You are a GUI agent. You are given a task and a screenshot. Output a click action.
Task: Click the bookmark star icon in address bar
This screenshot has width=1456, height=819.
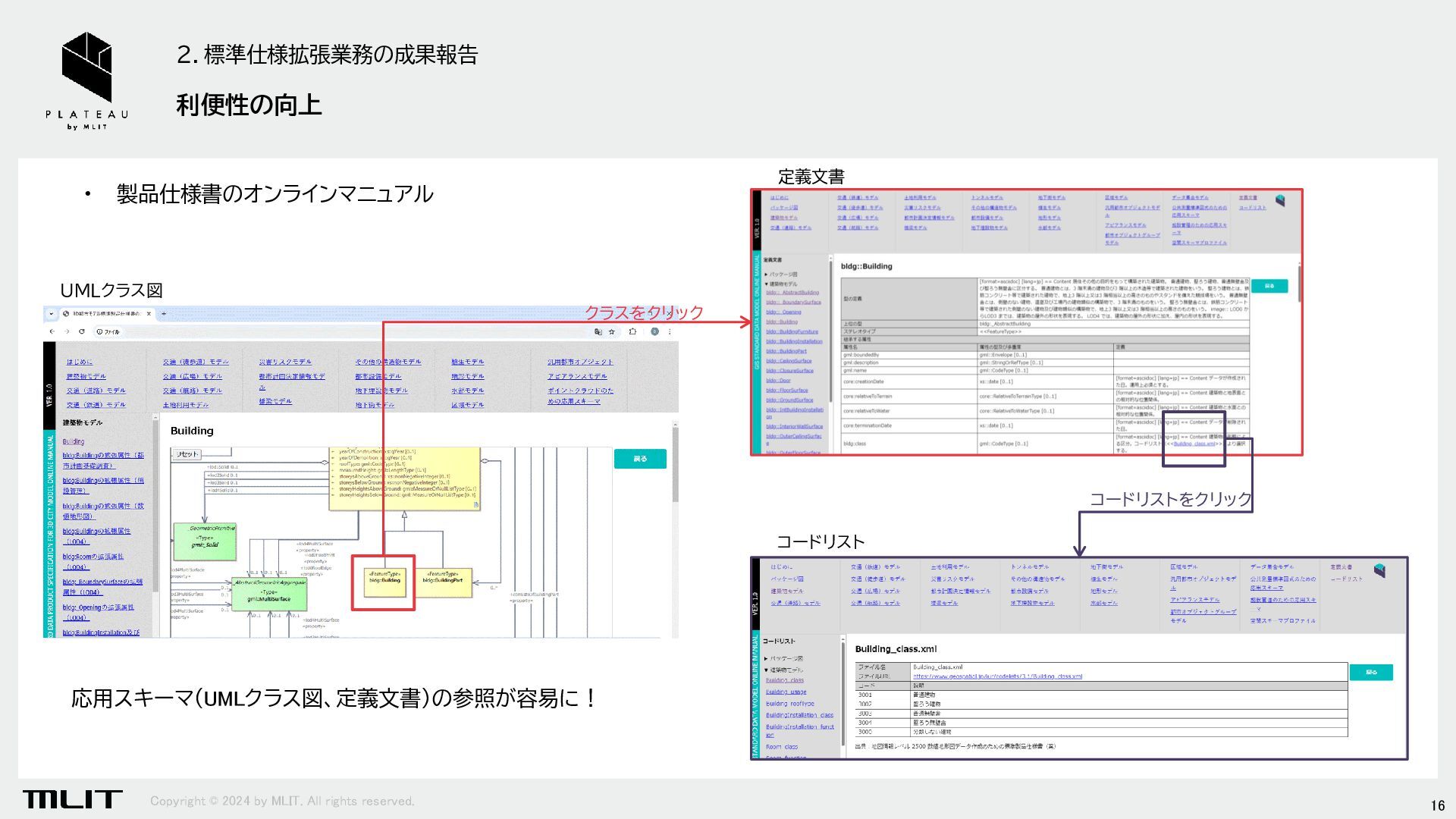point(612,331)
